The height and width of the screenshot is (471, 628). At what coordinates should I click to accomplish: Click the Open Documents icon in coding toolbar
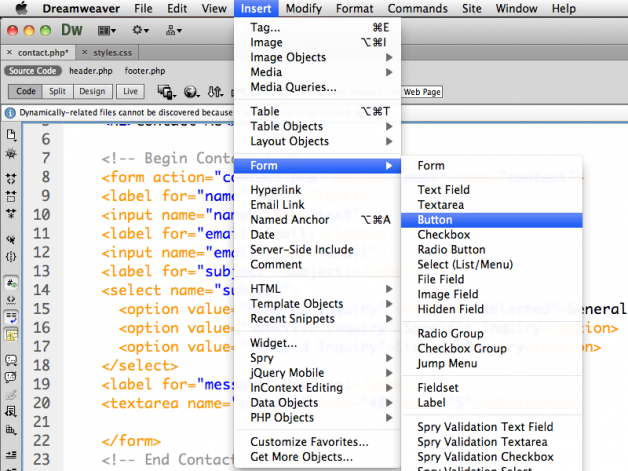(11, 135)
